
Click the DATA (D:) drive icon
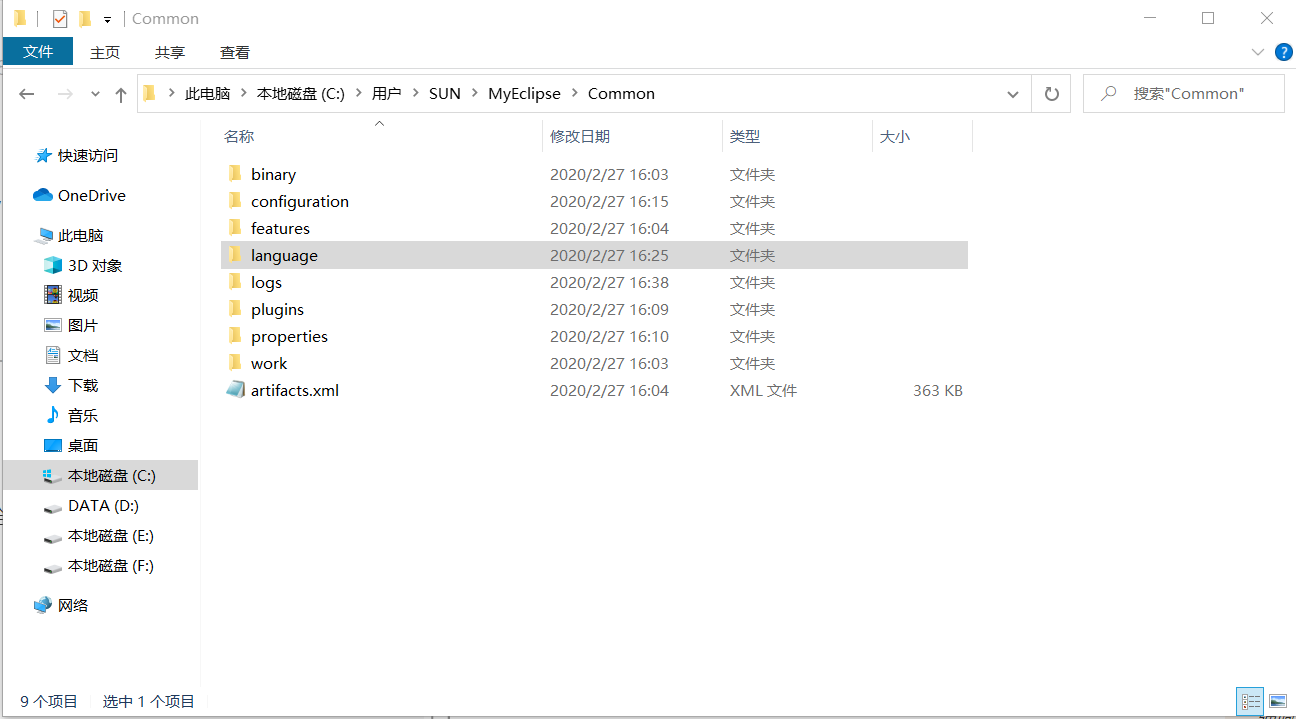pyautogui.click(x=53, y=507)
